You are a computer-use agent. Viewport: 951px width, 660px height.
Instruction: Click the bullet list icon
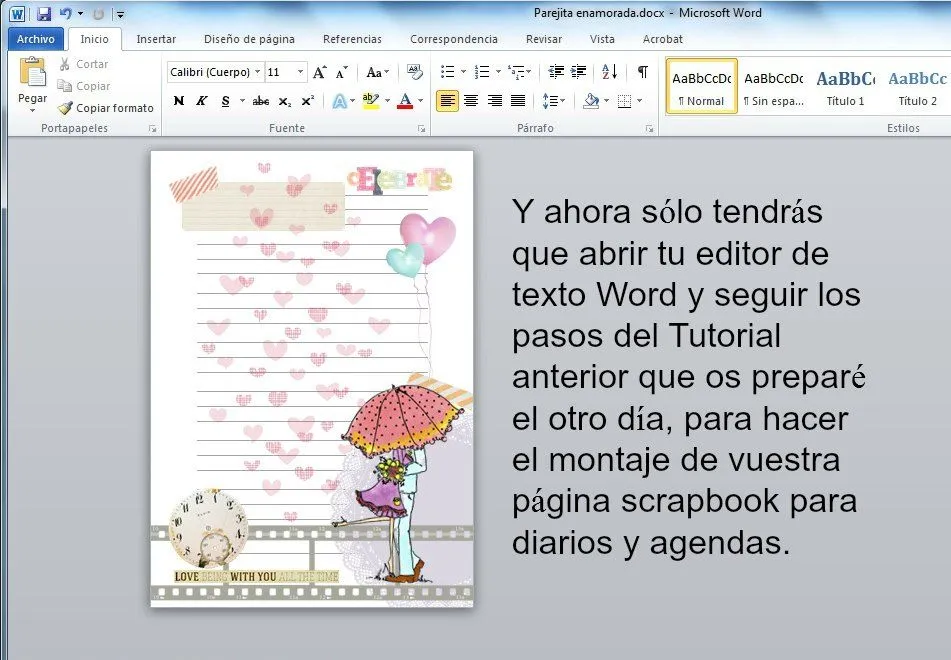point(448,72)
